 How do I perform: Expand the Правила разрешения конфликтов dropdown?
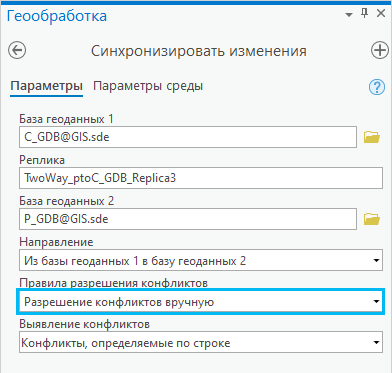coord(376,302)
